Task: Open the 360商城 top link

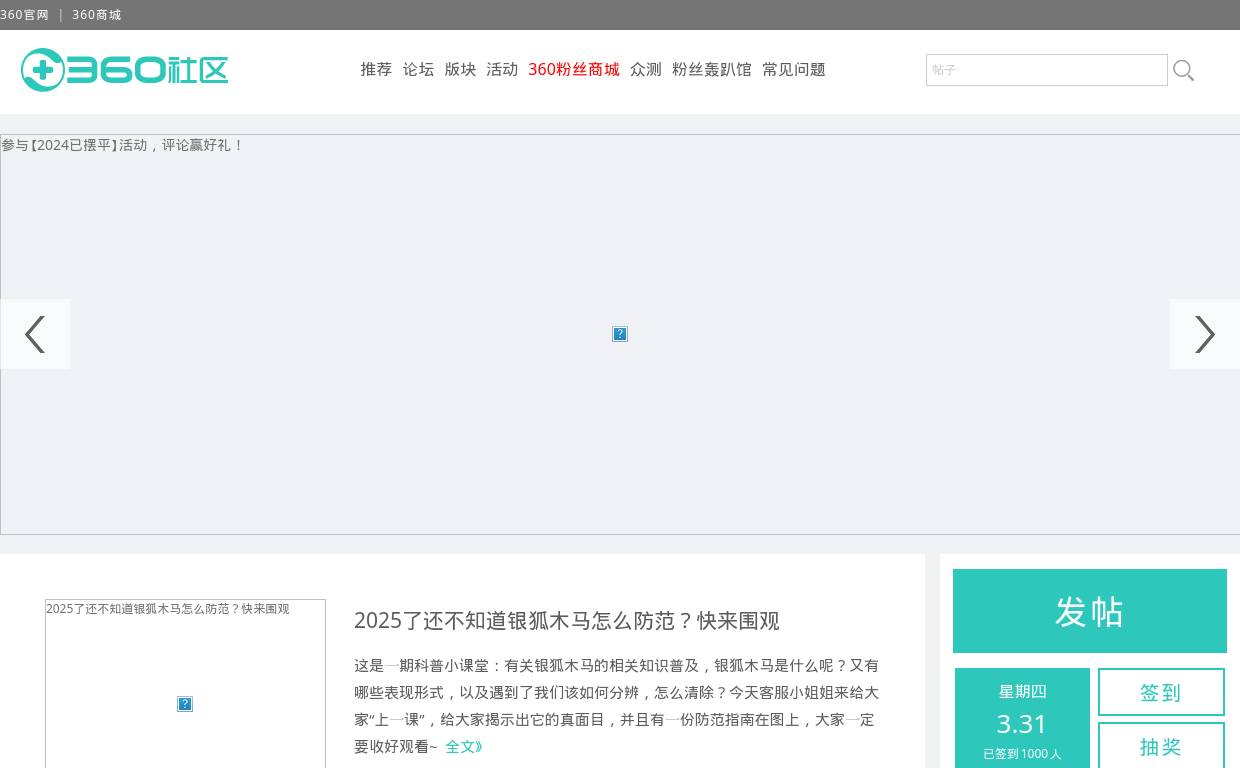Action: 96,15
